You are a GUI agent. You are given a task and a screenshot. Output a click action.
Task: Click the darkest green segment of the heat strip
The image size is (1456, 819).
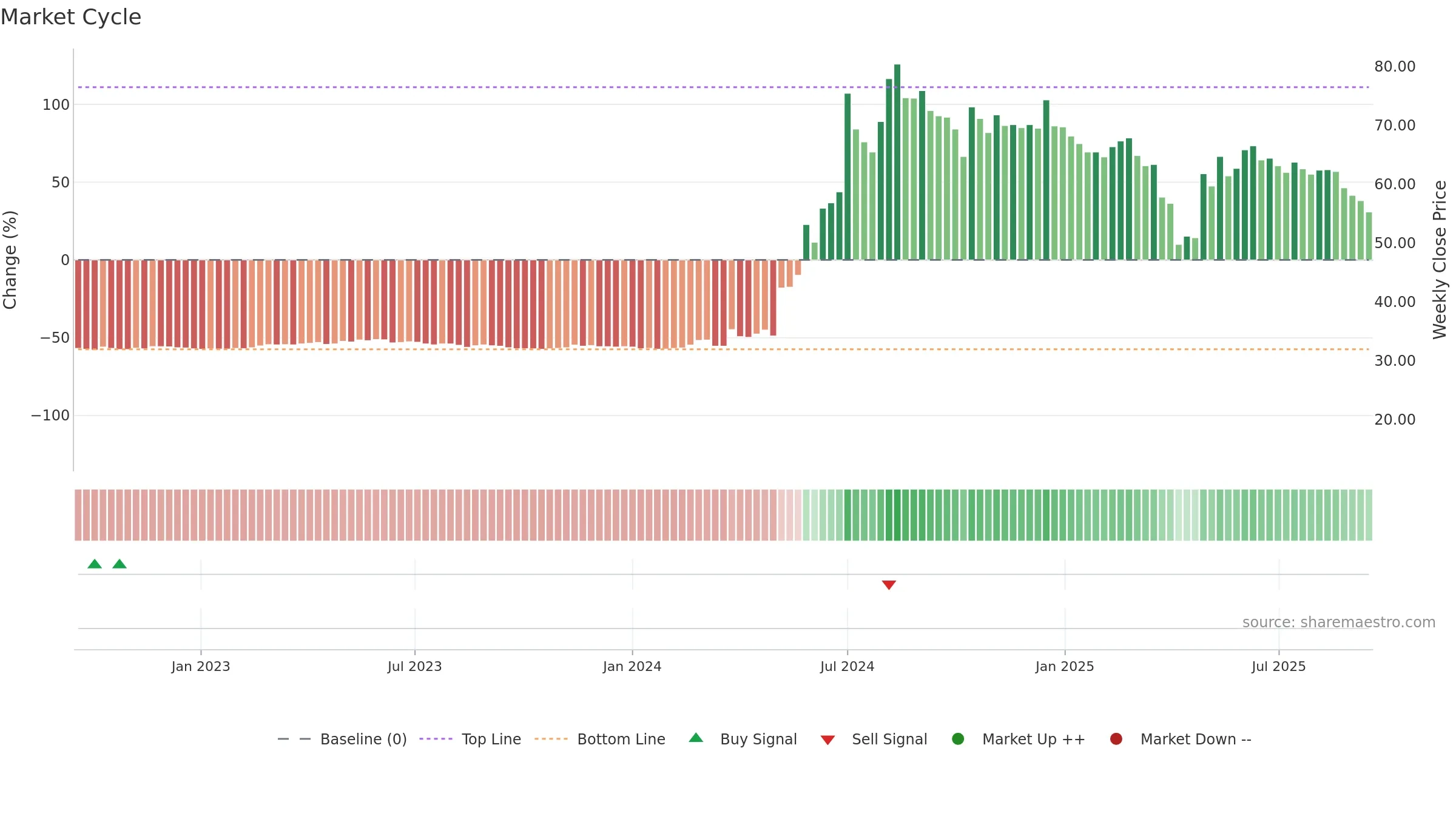click(897, 515)
